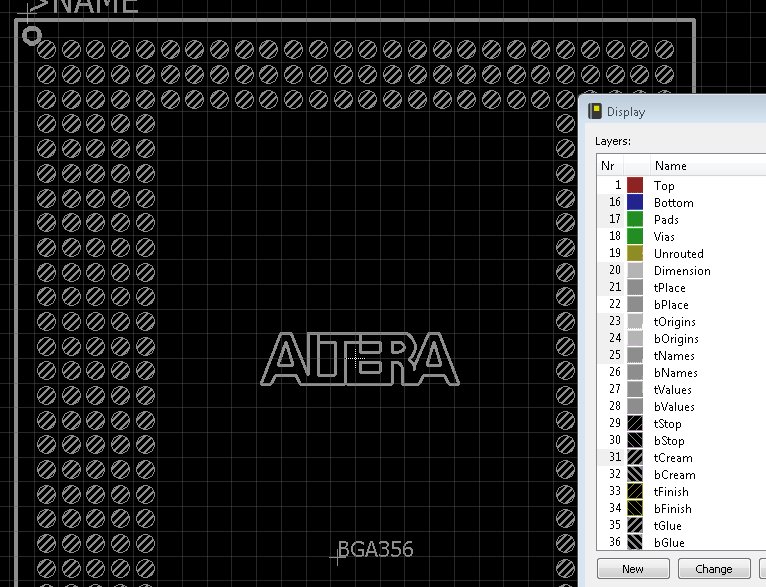The image size is (766, 587).
Task: Select the bCream layer row
Action: point(681,475)
